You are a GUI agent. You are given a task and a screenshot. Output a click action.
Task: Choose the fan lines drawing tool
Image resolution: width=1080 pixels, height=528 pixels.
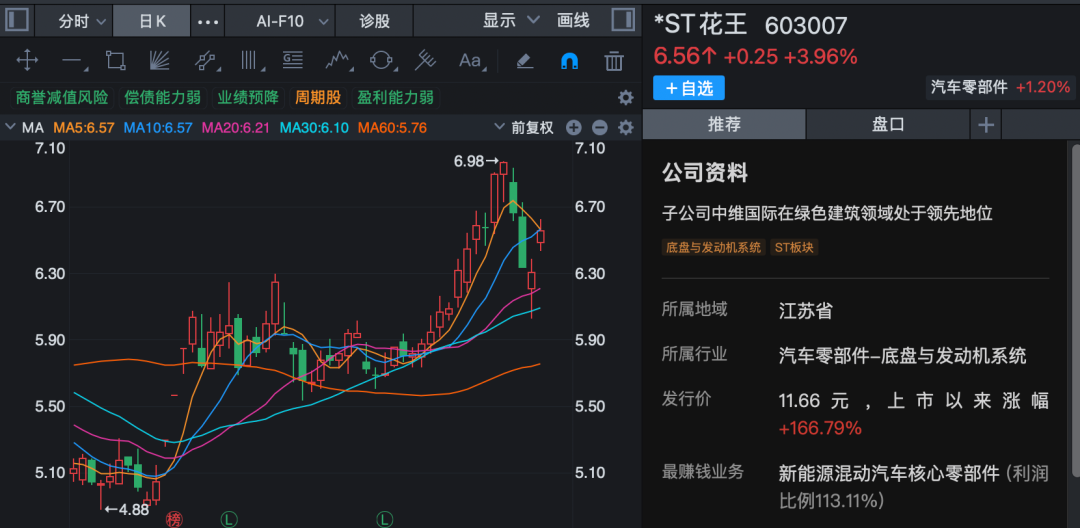tap(159, 60)
